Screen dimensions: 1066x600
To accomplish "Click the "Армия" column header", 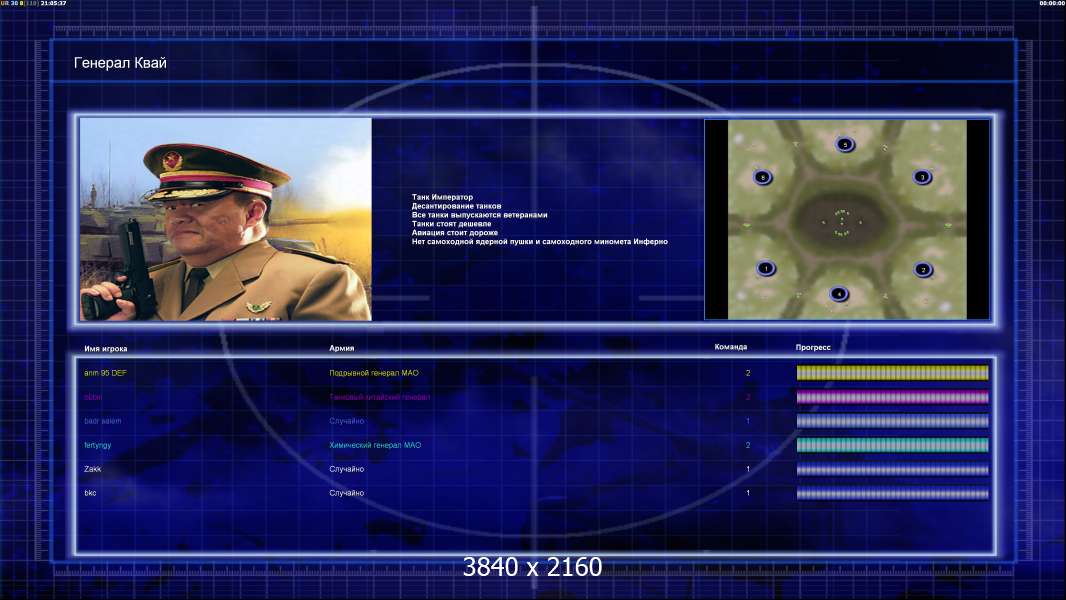I will coord(341,348).
